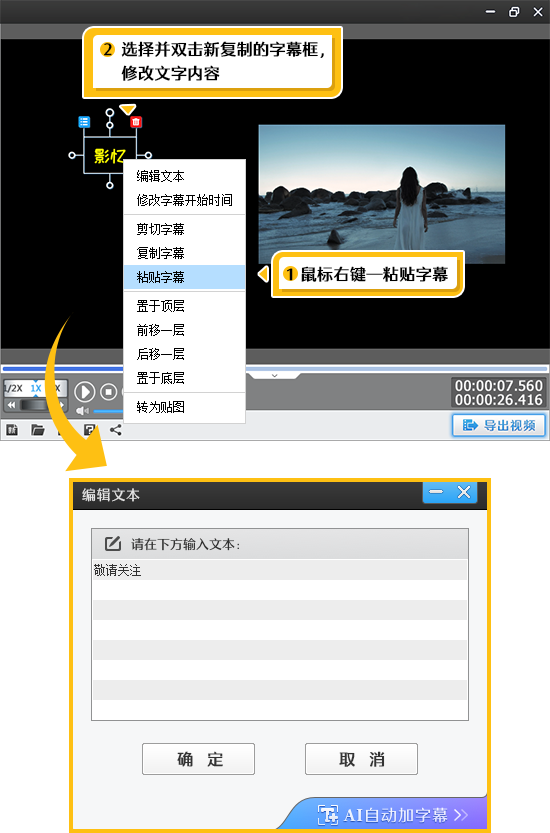
Task: Select 复制字幕 in the context menu
Action: 184,253
